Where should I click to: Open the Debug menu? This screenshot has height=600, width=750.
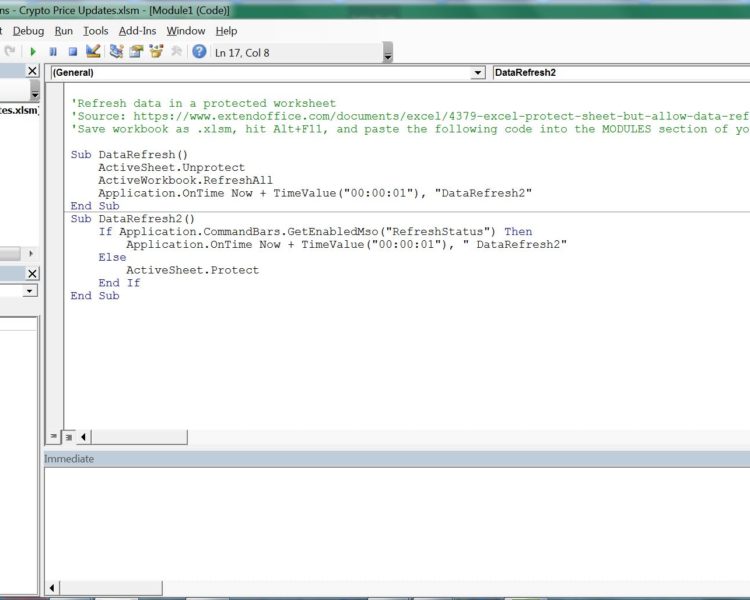click(x=28, y=31)
